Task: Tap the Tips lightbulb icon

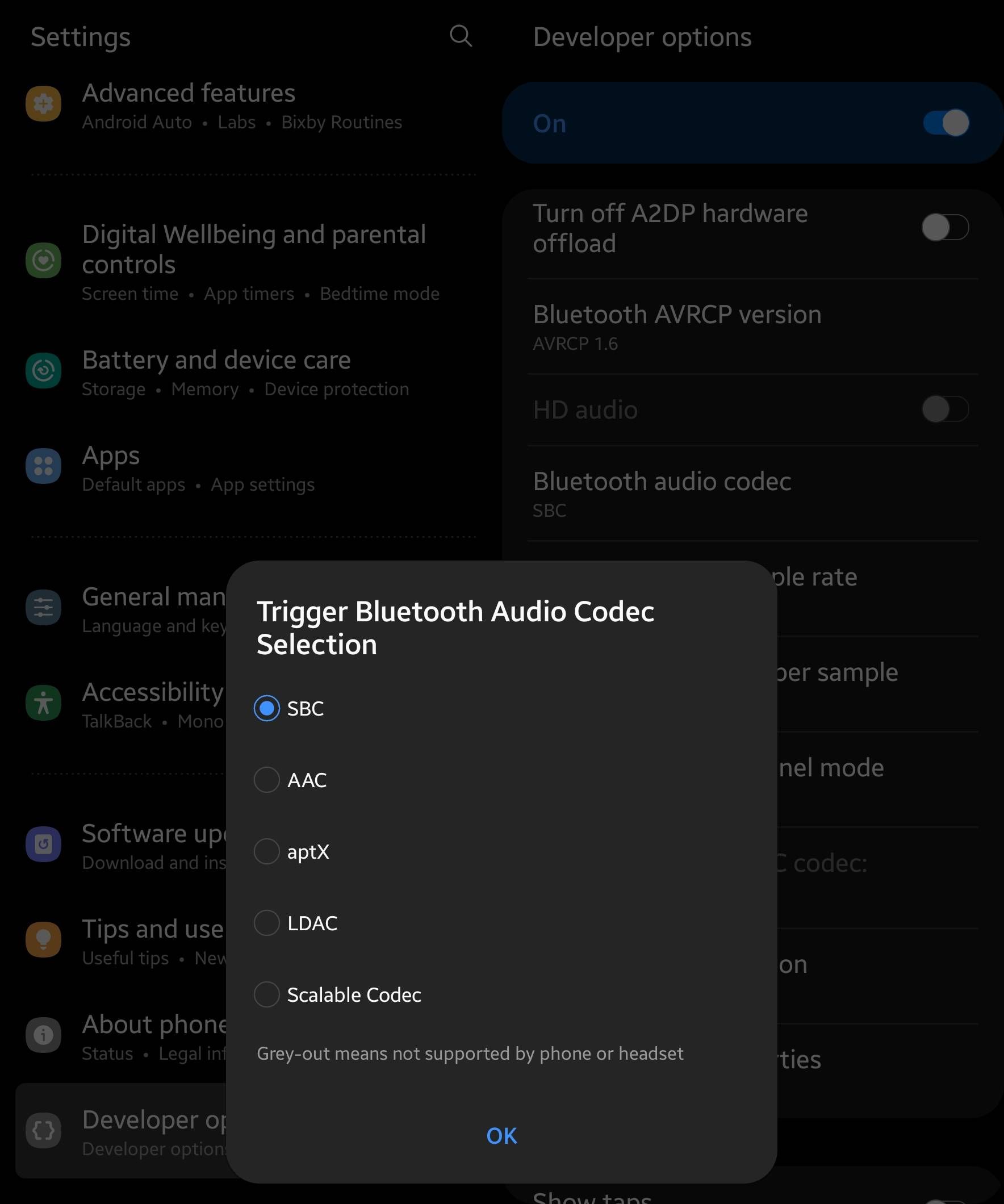Action: coord(44,939)
